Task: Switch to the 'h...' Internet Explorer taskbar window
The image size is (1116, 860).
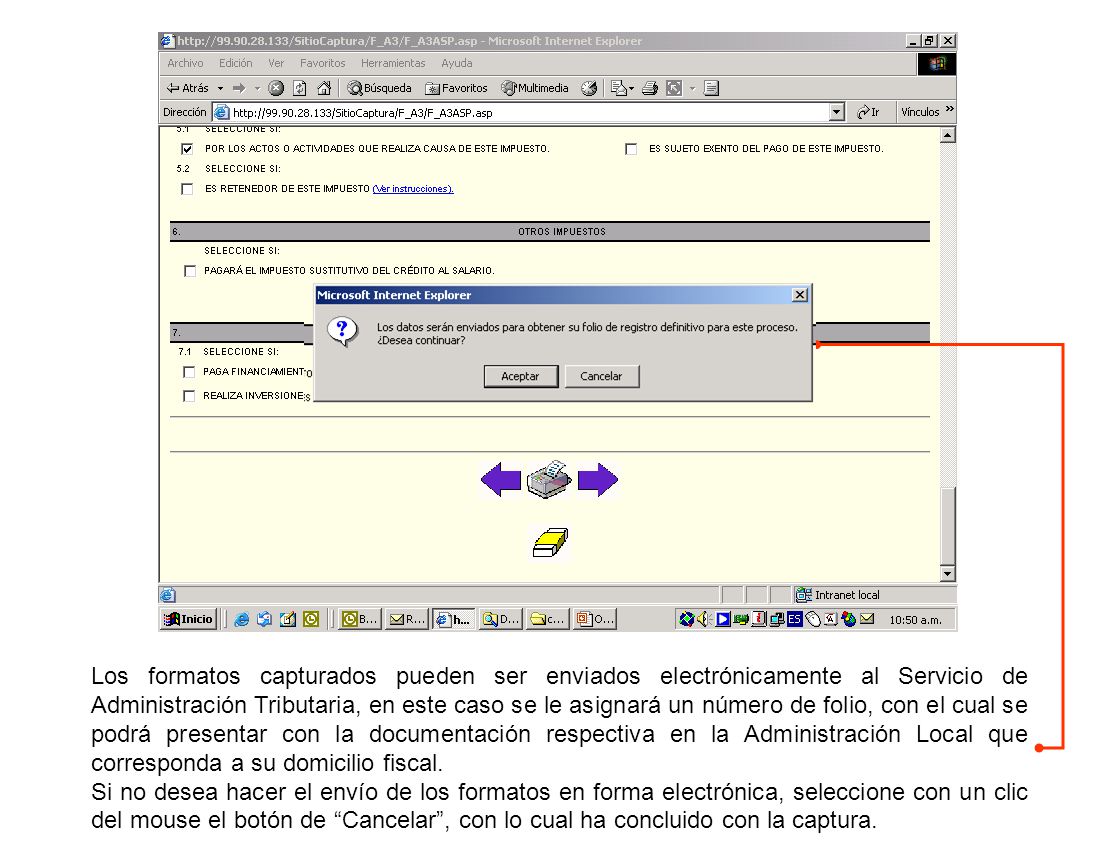Action: (x=454, y=619)
